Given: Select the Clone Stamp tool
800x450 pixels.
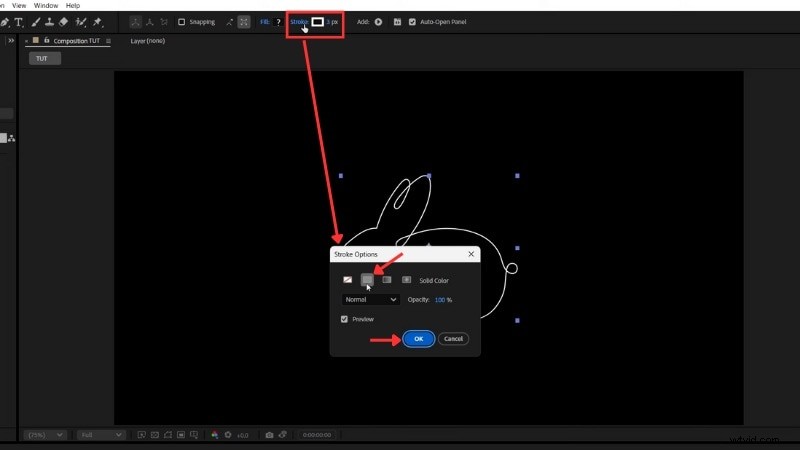Looking at the screenshot, I should (x=49, y=22).
